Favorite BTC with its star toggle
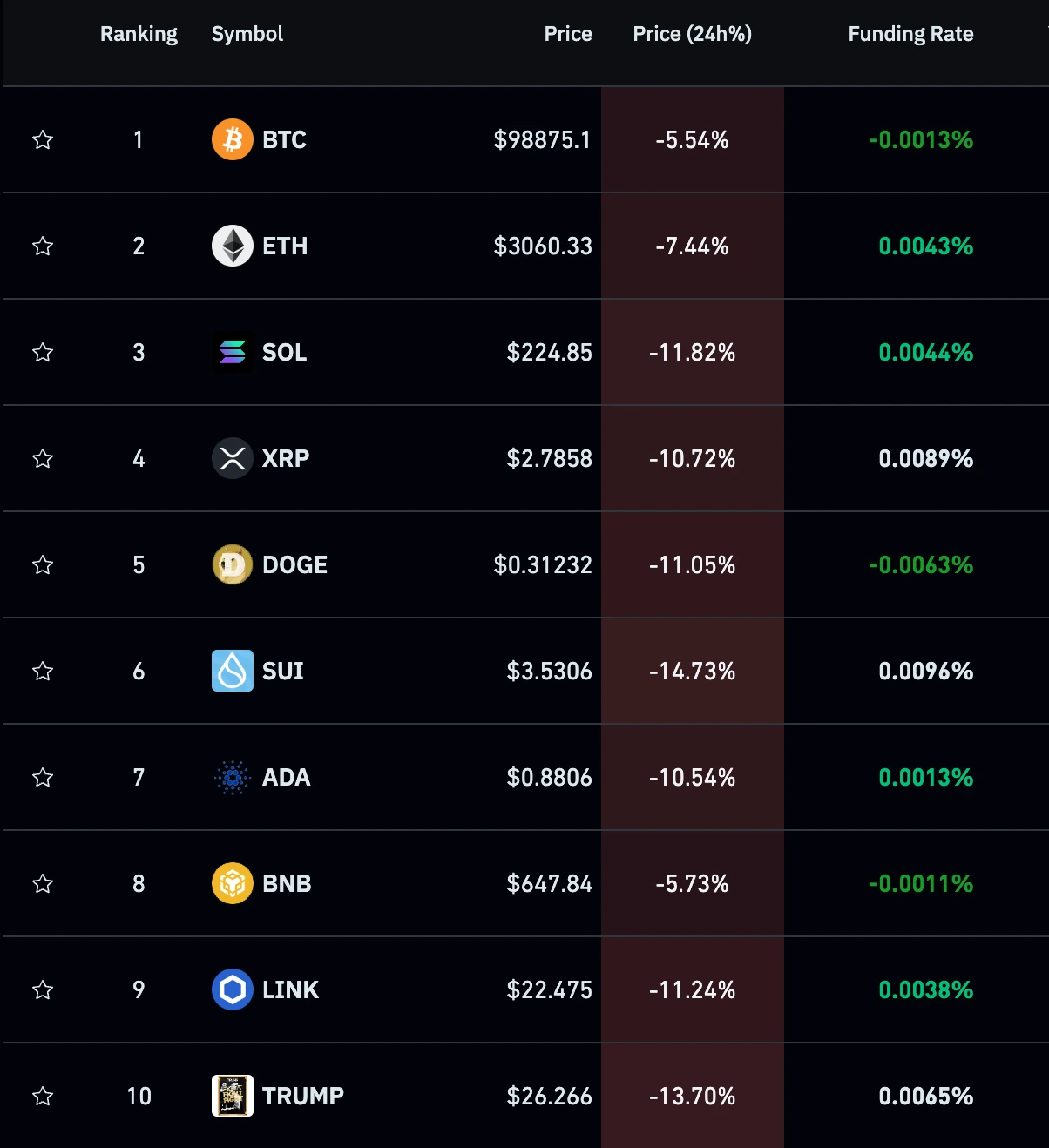This screenshot has height=1148, width=1049. pyautogui.click(x=43, y=139)
